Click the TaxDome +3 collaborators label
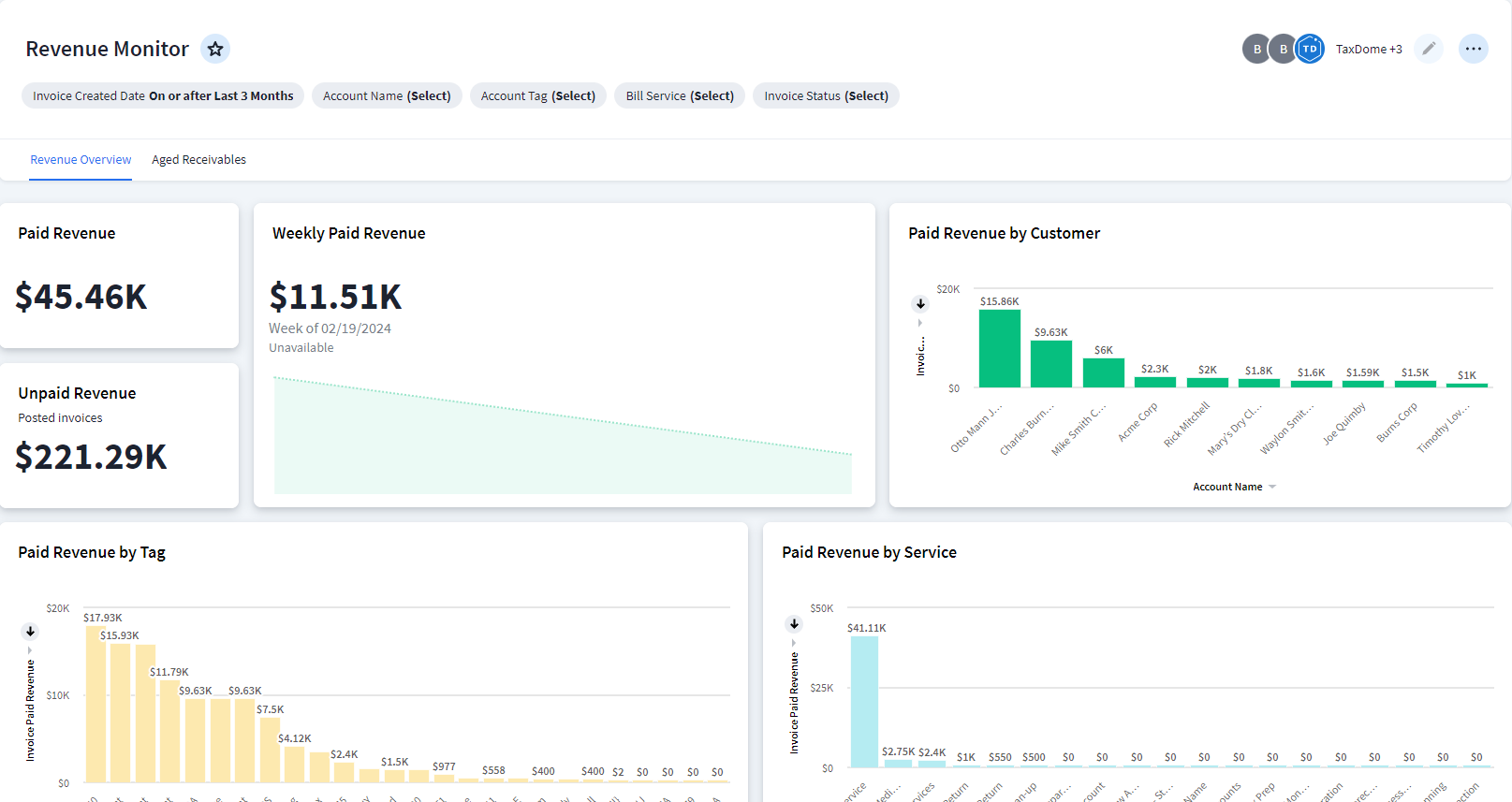Viewport: 1512px width, 802px height. tap(1369, 49)
